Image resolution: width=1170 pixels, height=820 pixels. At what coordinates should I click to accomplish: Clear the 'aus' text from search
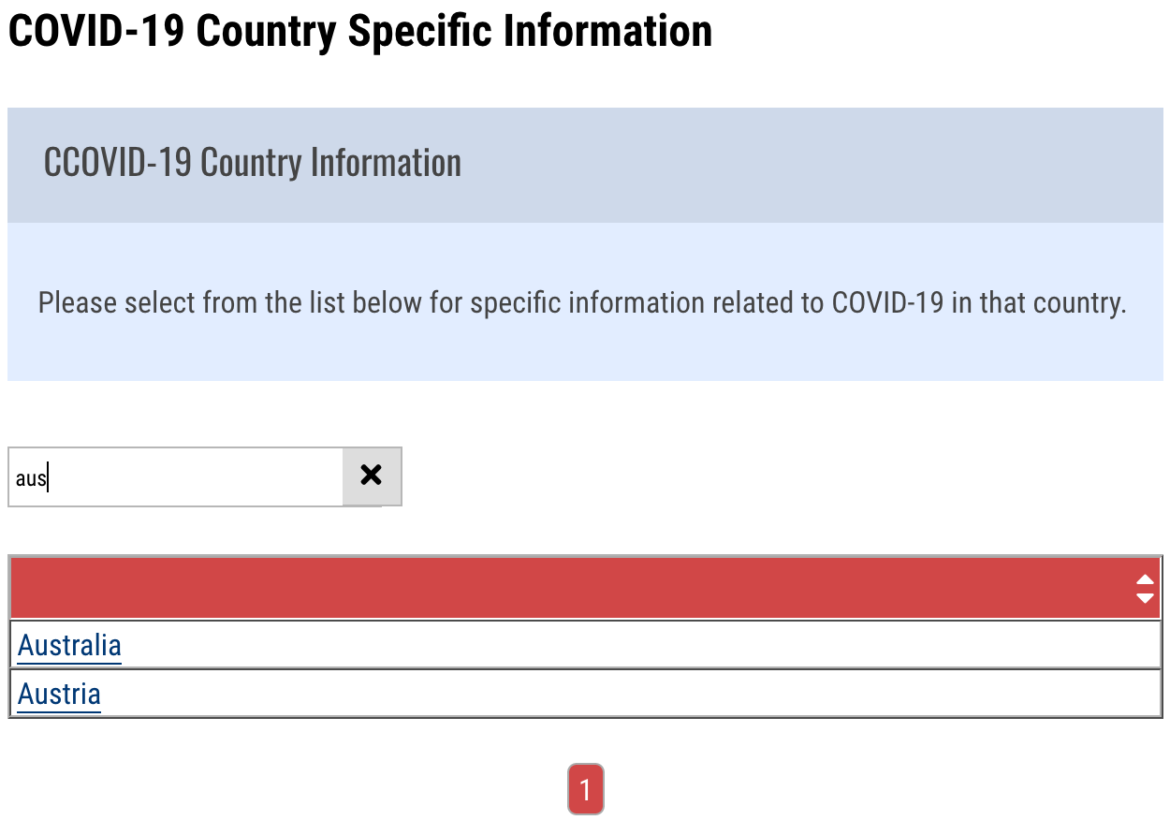pyautogui.click(x=371, y=477)
